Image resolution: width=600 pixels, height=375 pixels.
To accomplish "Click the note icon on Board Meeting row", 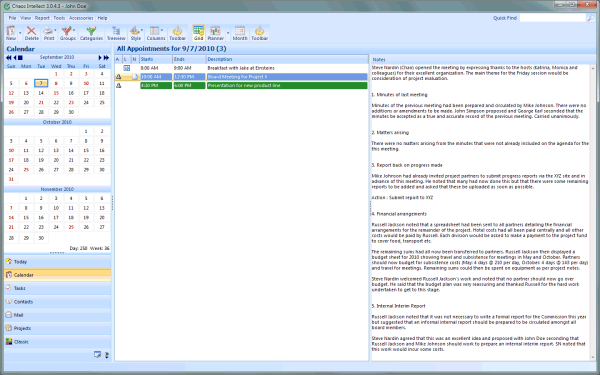I will (135, 77).
